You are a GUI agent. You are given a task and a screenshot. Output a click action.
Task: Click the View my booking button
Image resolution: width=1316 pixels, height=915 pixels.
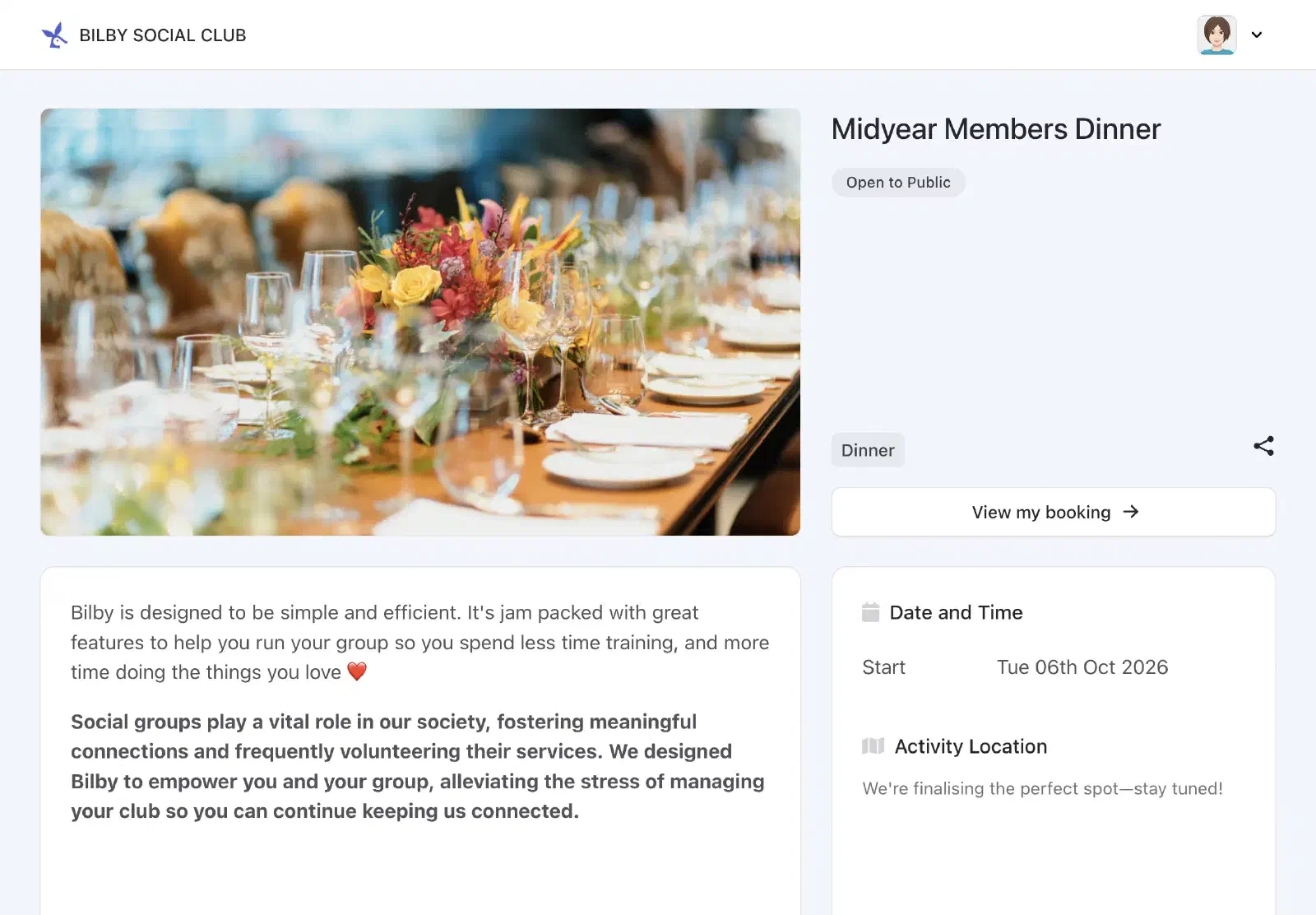tap(1054, 512)
